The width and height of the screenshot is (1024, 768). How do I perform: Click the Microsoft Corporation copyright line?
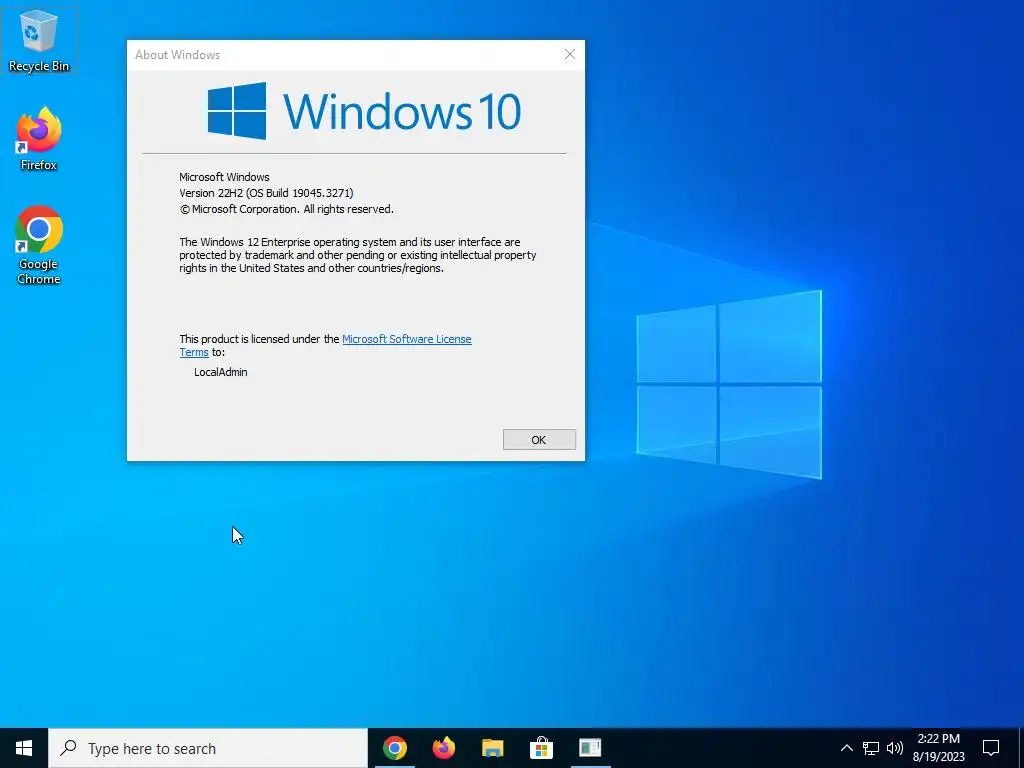coord(286,210)
